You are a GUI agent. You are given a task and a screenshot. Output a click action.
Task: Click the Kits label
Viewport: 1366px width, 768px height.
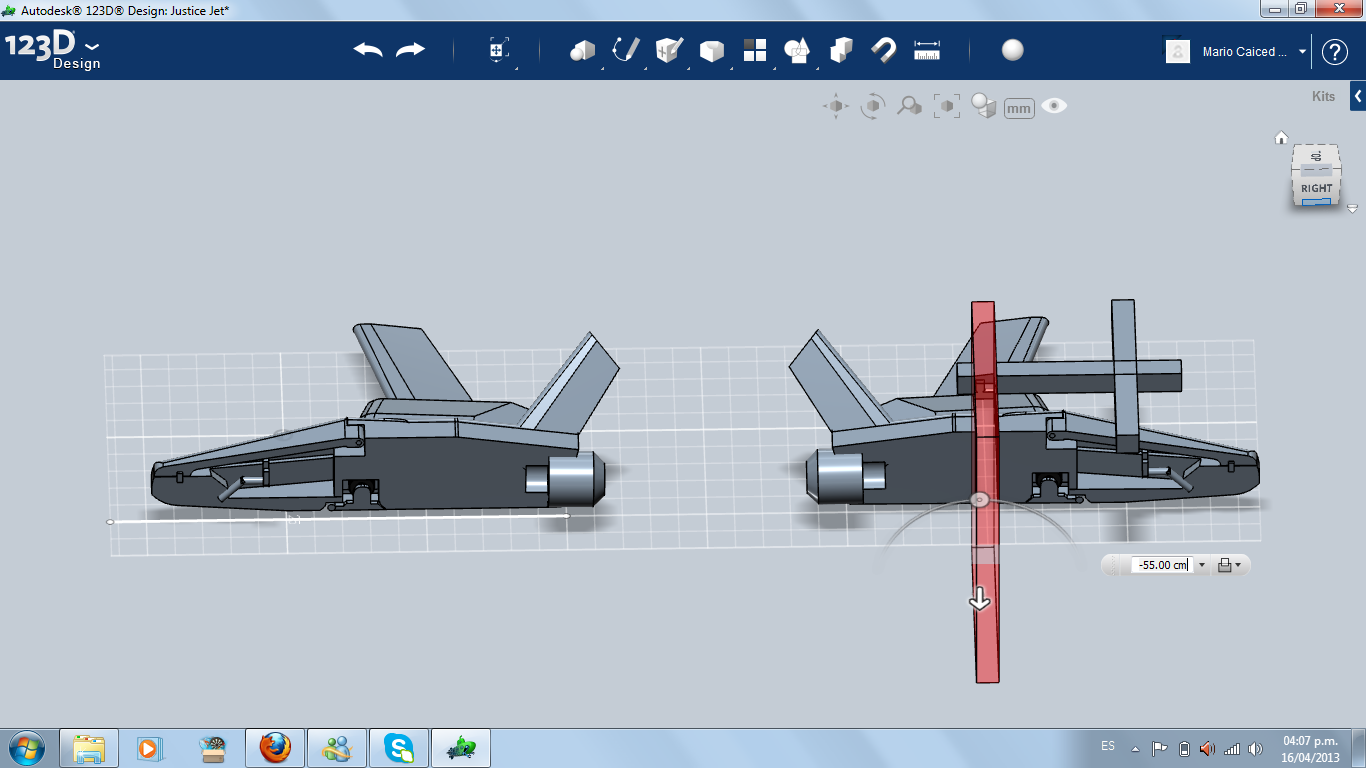pyautogui.click(x=1323, y=97)
